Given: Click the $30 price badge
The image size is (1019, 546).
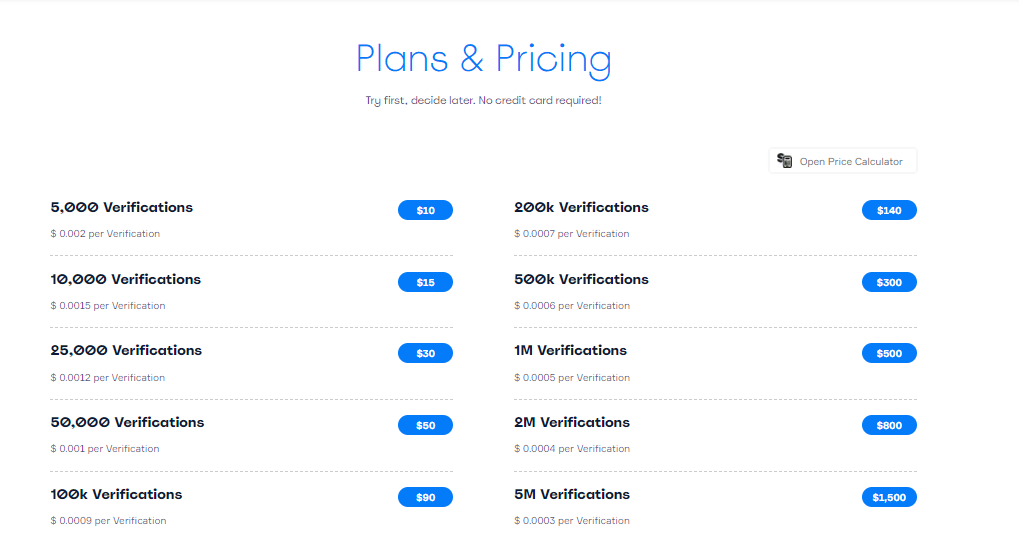Looking at the screenshot, I should pyautogui.click(x=425, y=353).
